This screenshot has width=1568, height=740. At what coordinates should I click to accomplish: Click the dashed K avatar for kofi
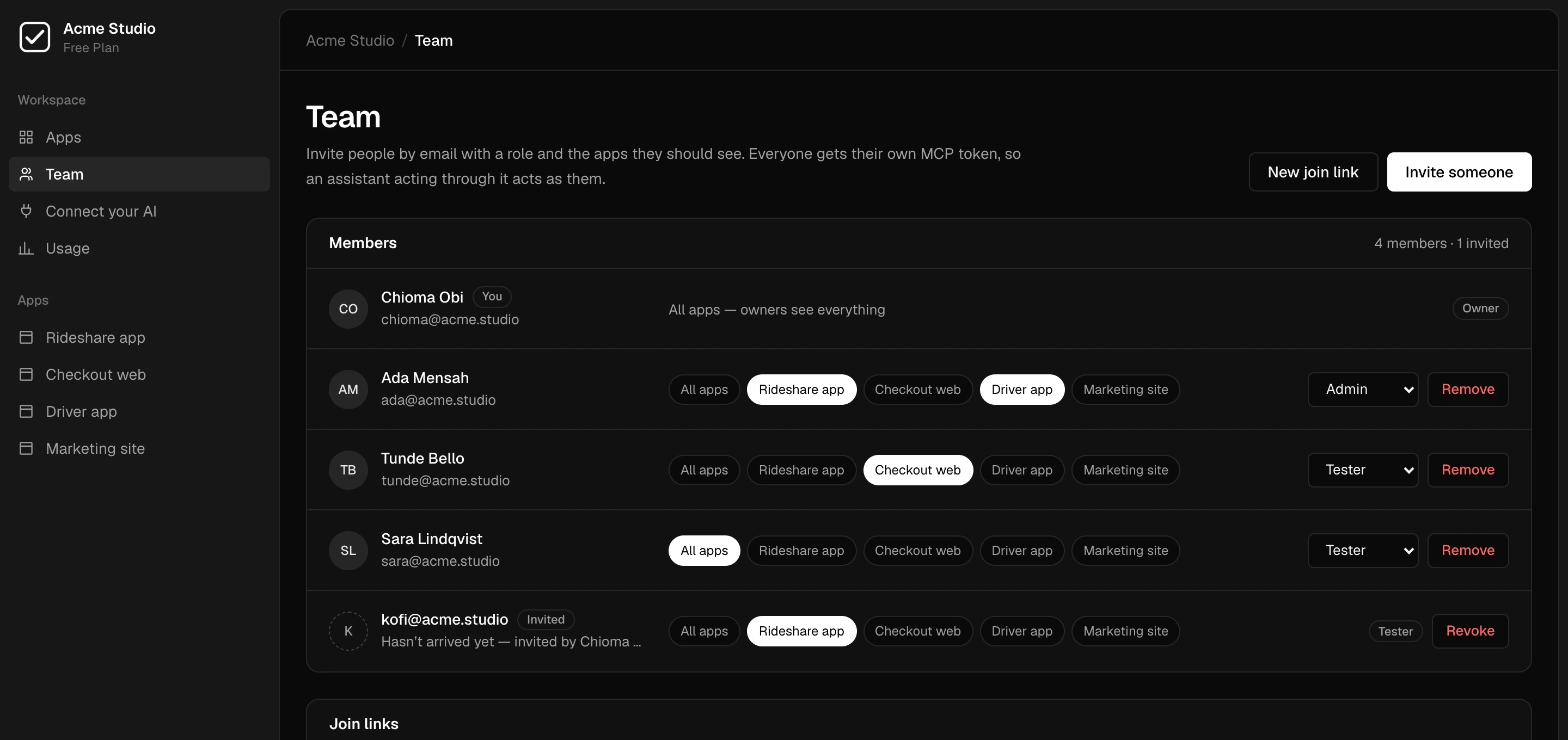point(348,631)
